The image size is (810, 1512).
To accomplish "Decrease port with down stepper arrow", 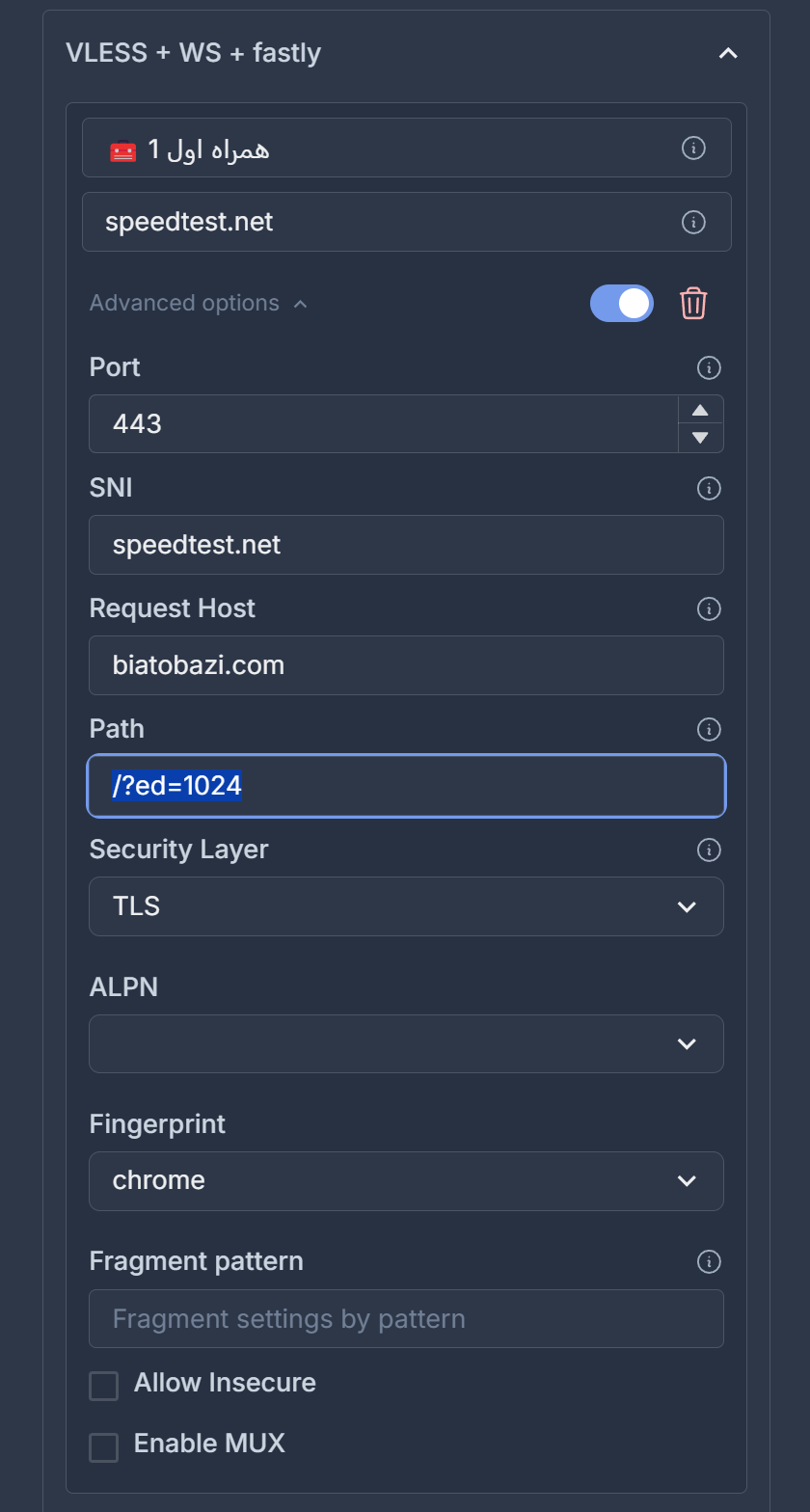I will point(701,438).
